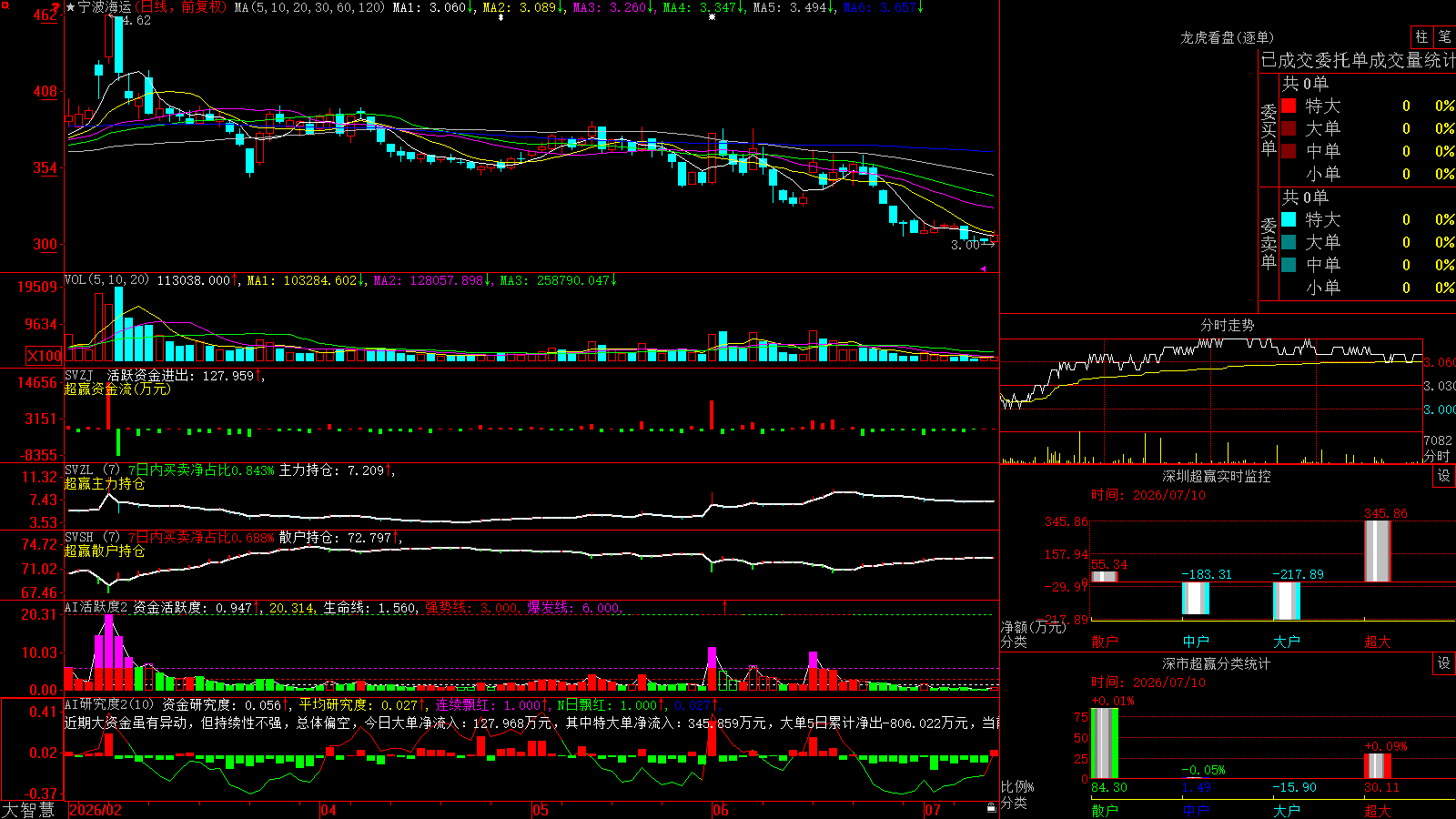Click the 超赢资金流(万元) label
1456x819 pixels.
[117, 389]
